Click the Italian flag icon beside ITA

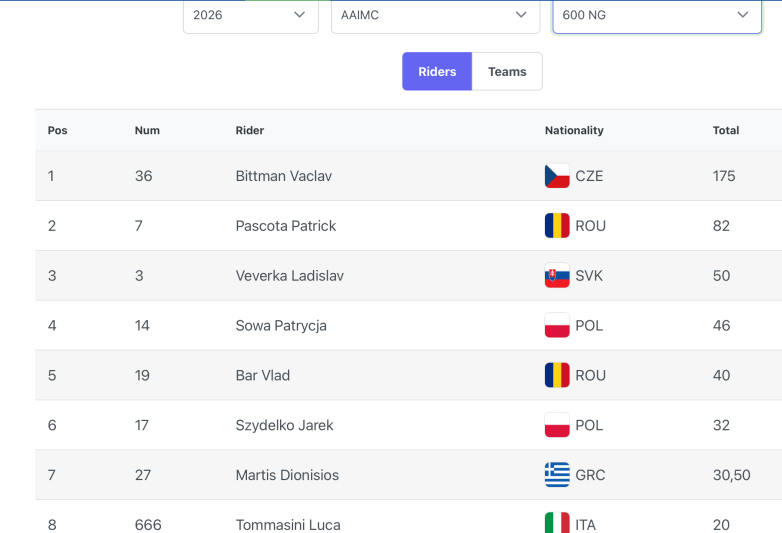[557, 523]
